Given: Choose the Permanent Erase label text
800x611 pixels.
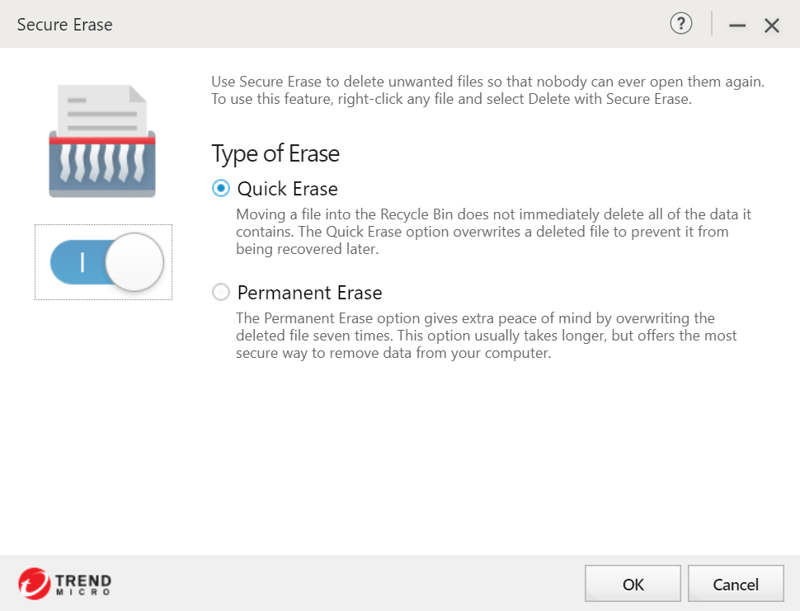Looking at the screenshot, I should point(310,293).
